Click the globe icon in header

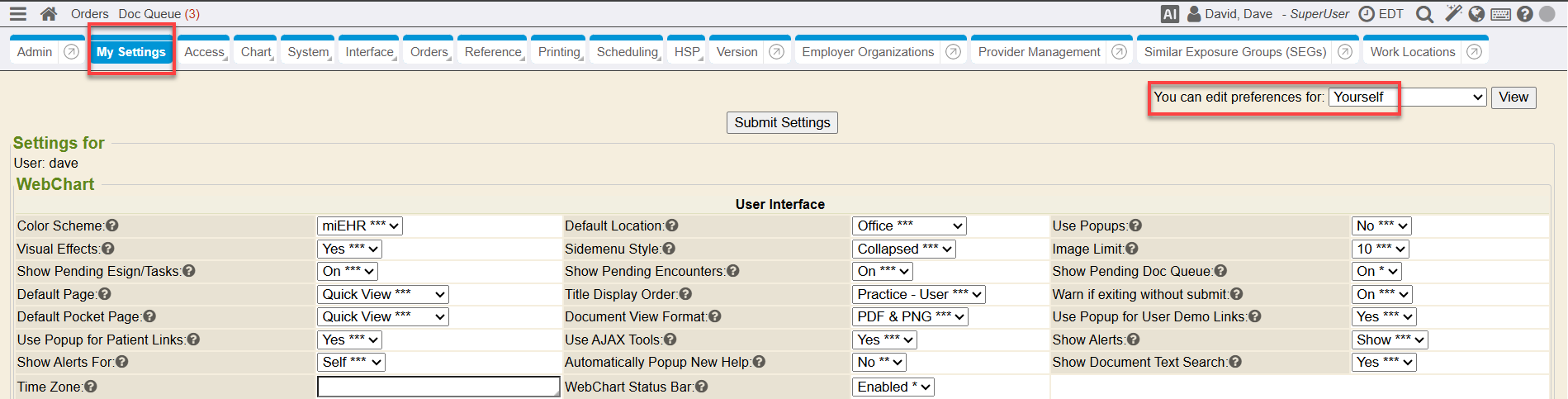pyautogui.click(x=1477, y=14)
